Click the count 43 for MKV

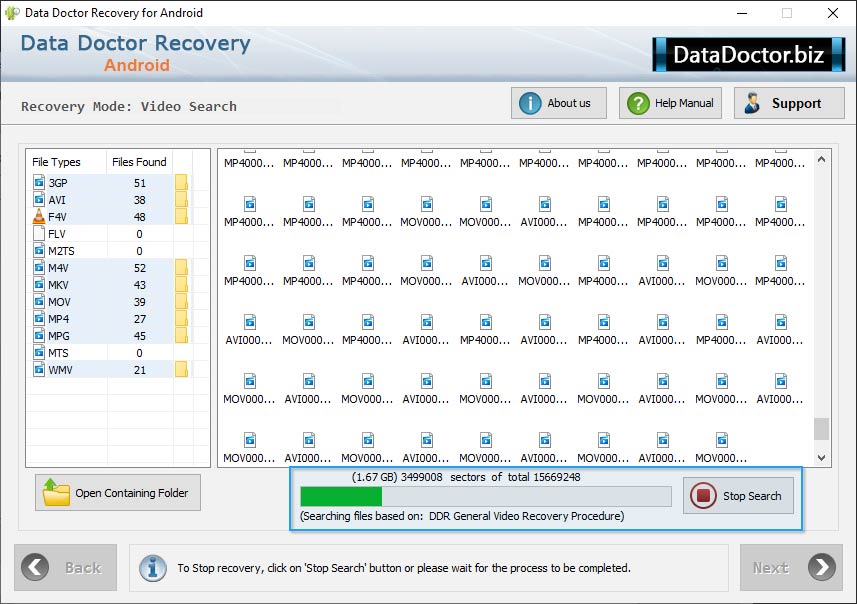(140, 285)
